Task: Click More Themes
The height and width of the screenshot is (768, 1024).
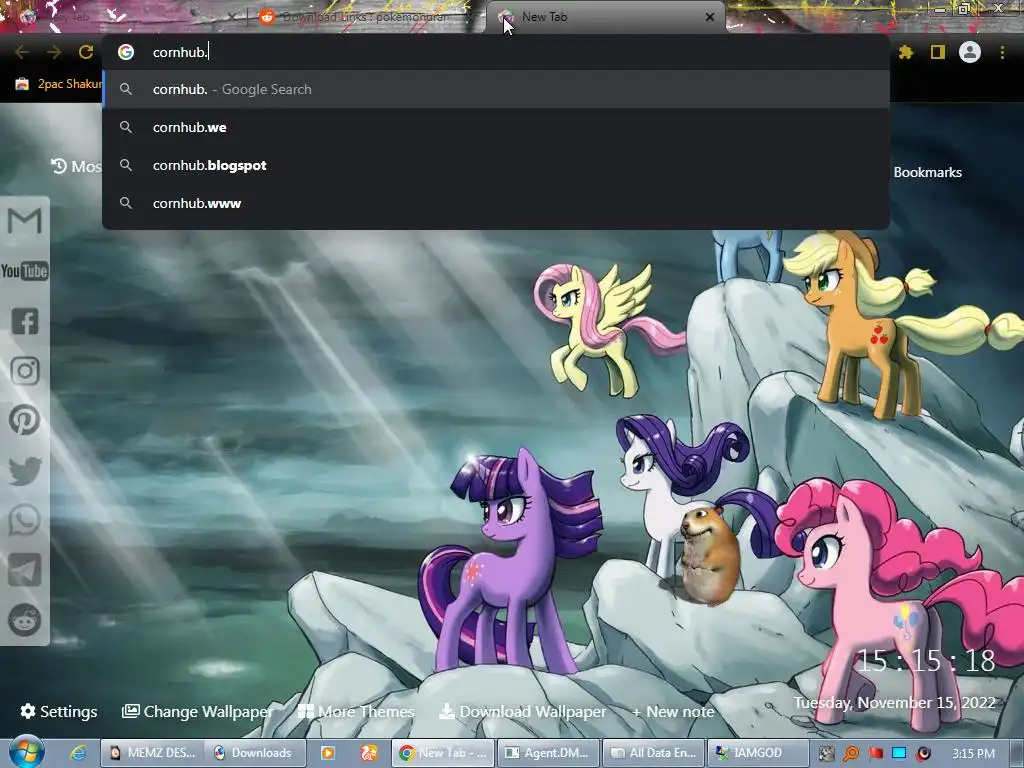Action: point(356,711)
